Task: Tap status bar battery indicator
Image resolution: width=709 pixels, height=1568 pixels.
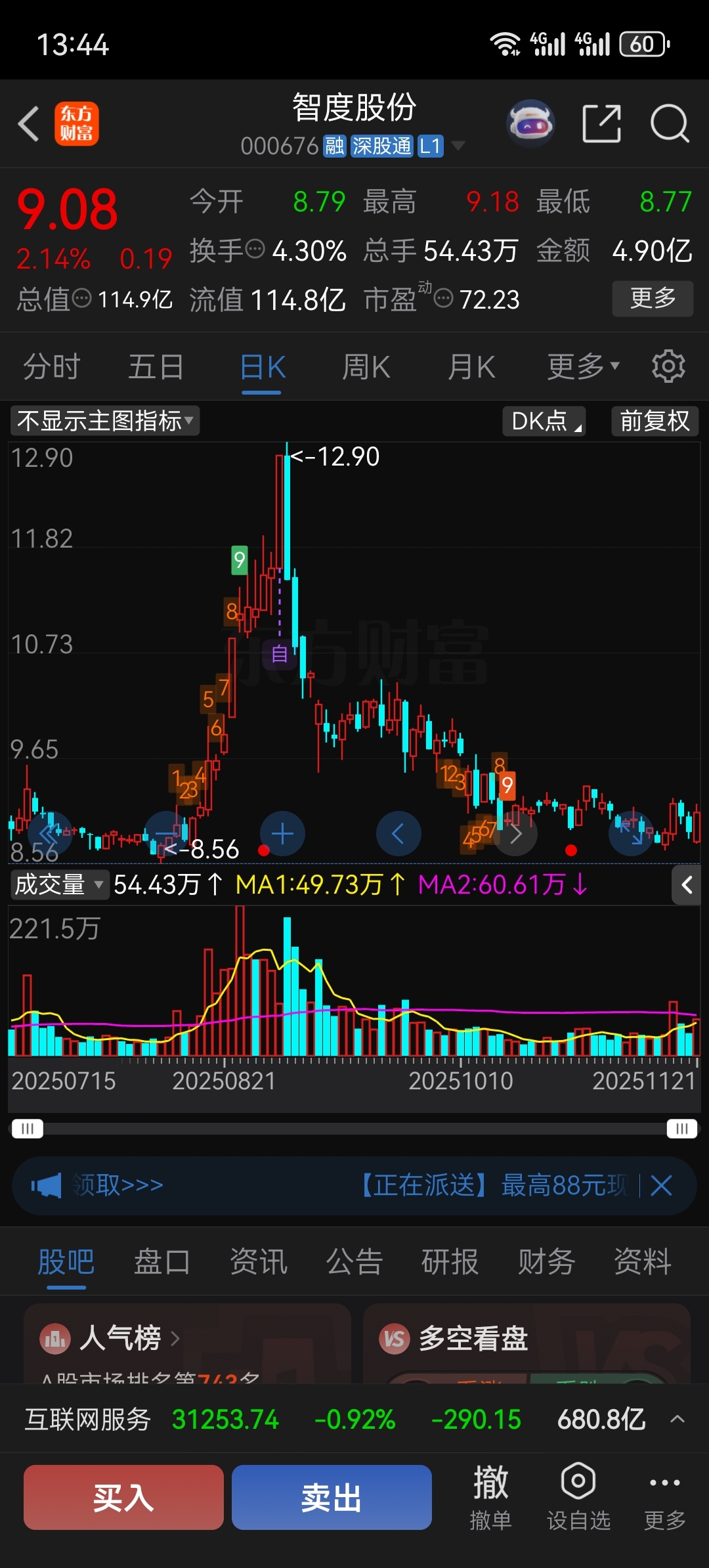Action: click(x=645, y=44)
